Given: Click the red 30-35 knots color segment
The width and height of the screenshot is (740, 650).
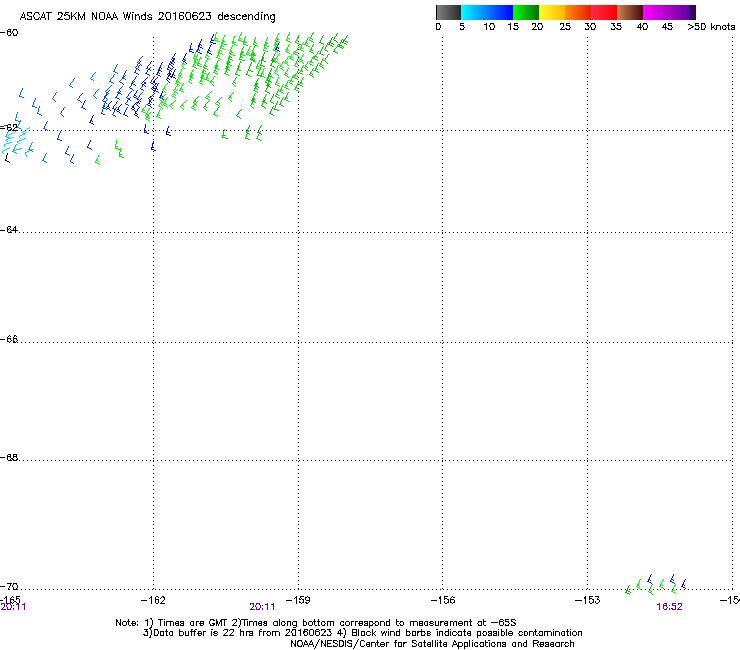Looking at the screenshot, I should tap(604, 12).
